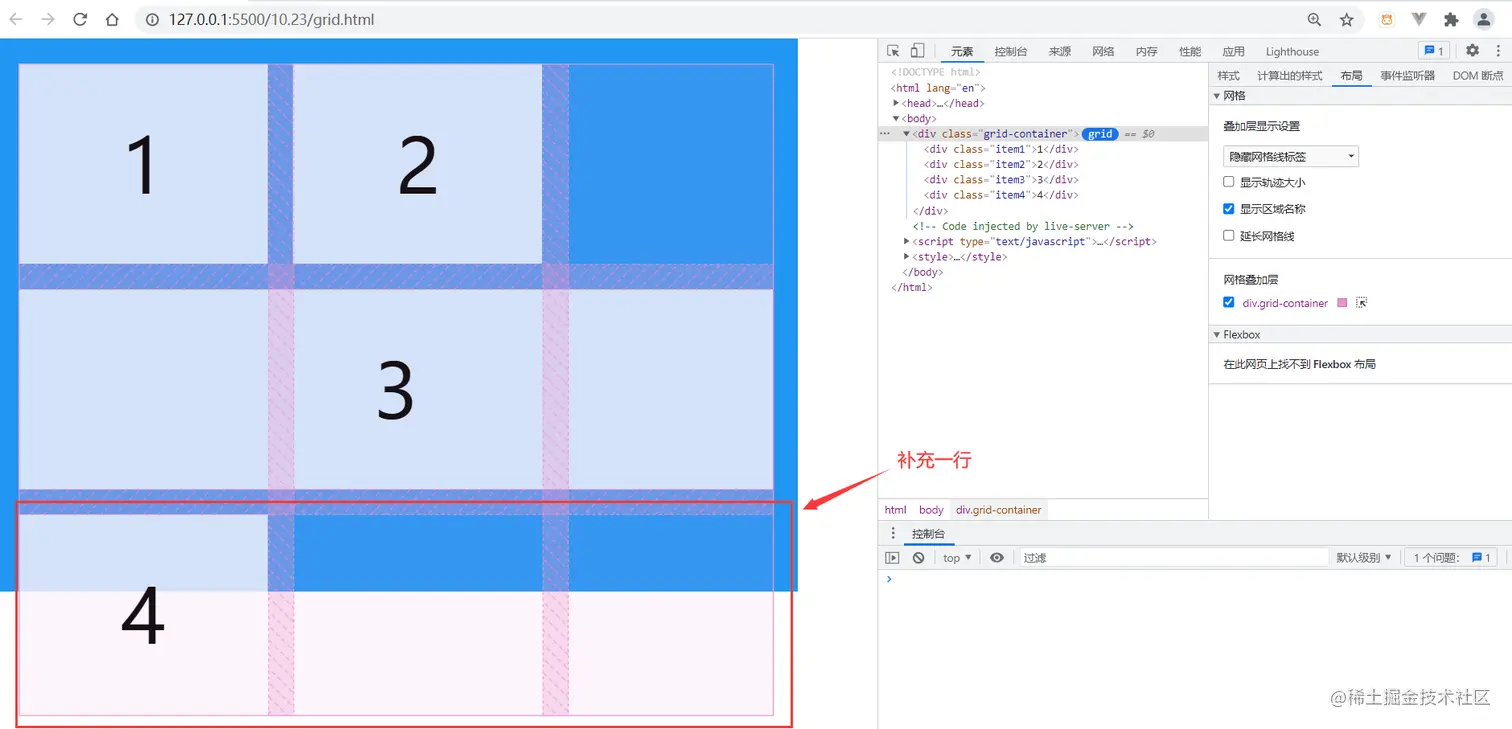Bookmark this page with the star icon

[x=1347, y=19]
